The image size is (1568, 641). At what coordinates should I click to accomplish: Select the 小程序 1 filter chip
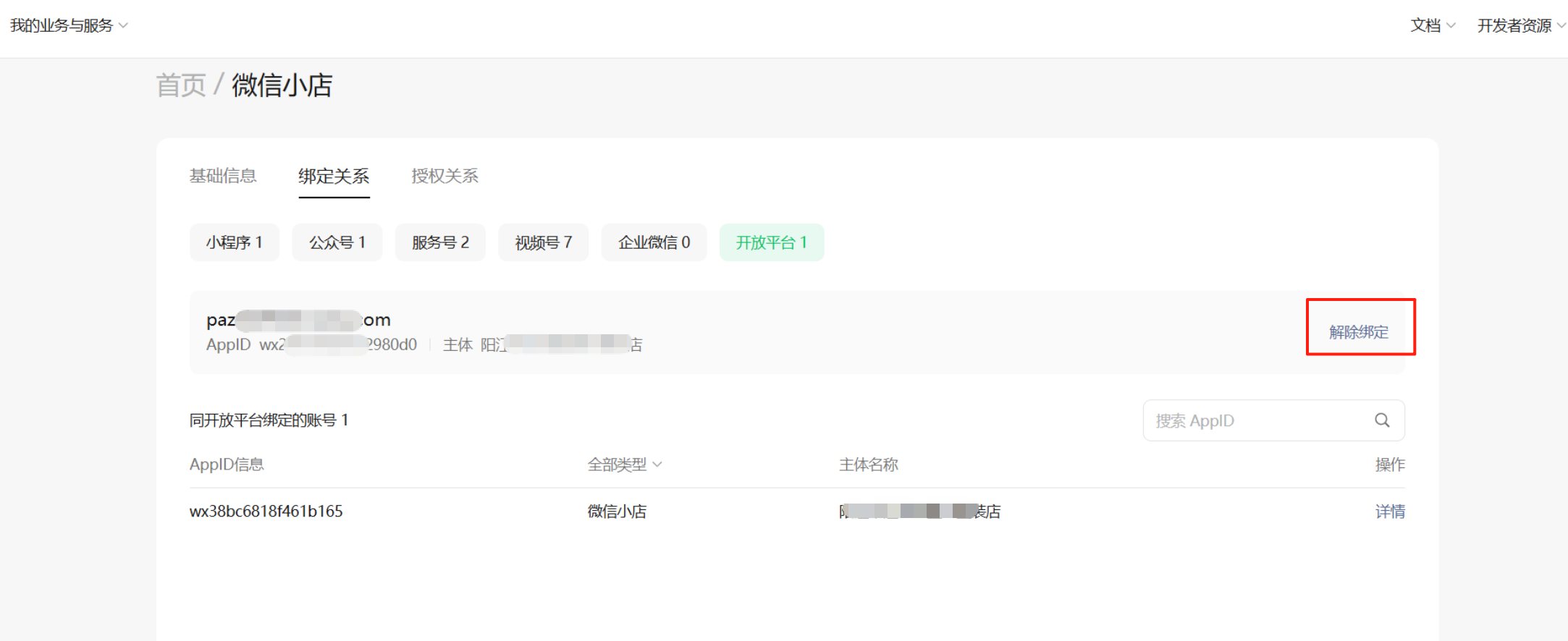[234, 242]
